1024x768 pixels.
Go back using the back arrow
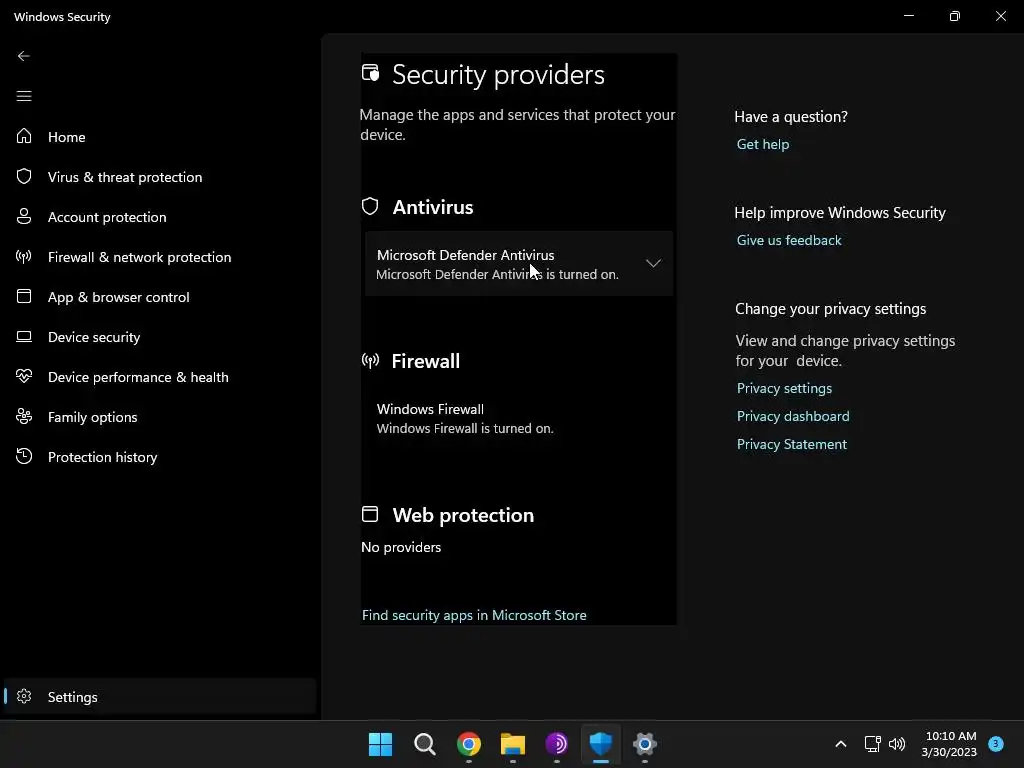pyautogui.click(x=24, y=56)
